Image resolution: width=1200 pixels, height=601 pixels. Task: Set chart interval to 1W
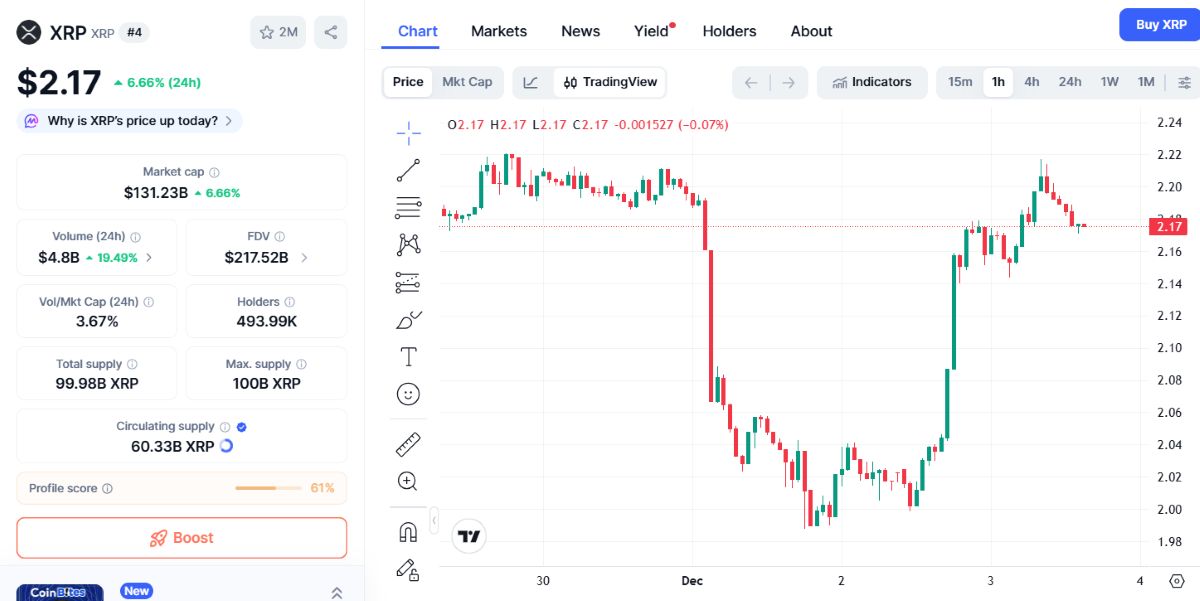(x=1109, y=82)
